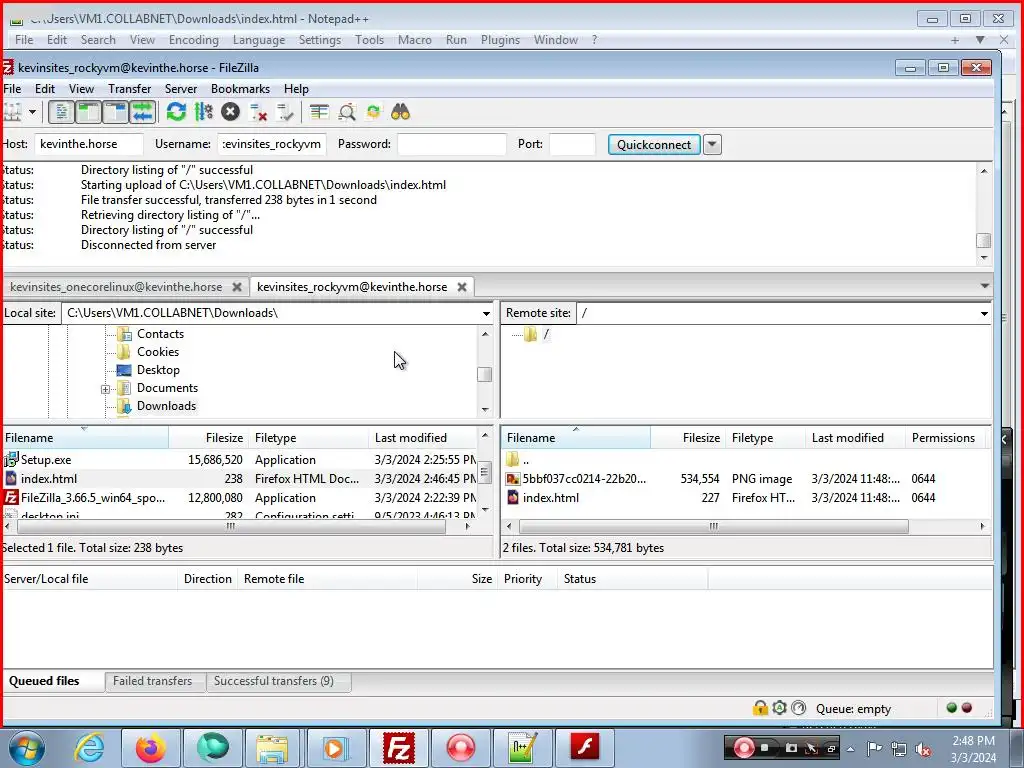Click the speed limits gauge icon
The height and width of the screenshot is (768, 1024).
799,708
